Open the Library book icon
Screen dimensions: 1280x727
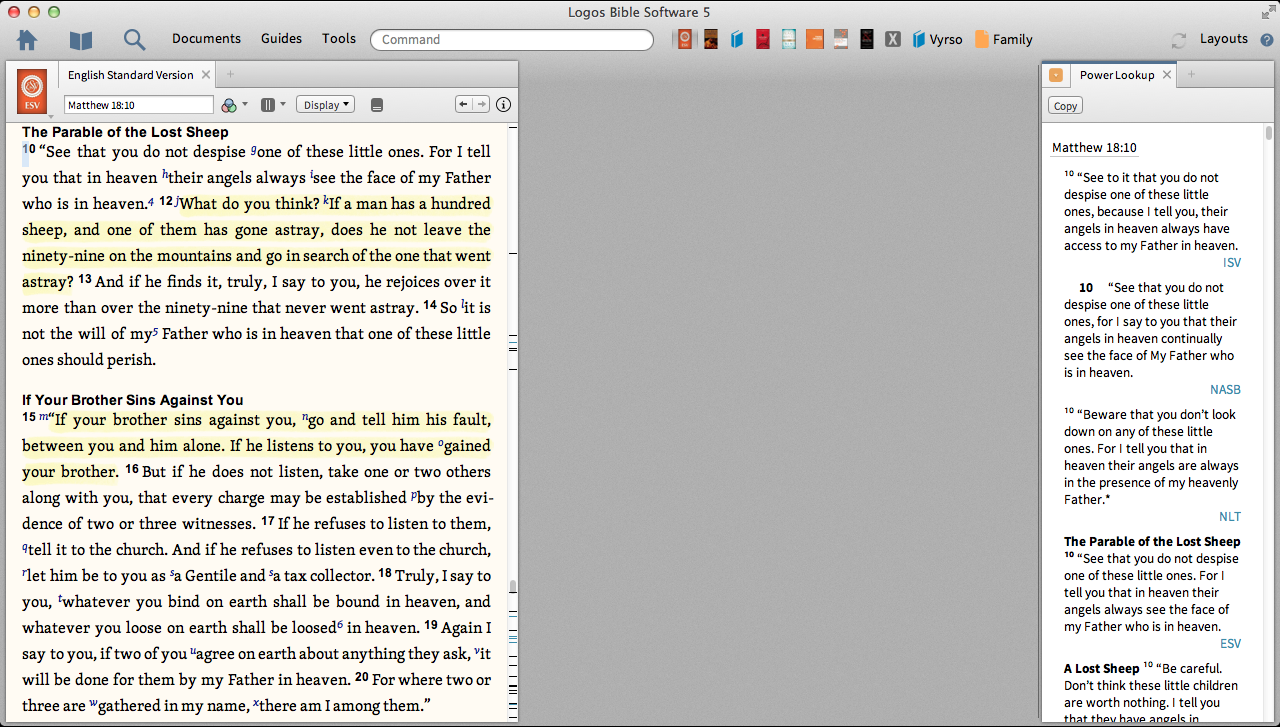click(81, 40)
